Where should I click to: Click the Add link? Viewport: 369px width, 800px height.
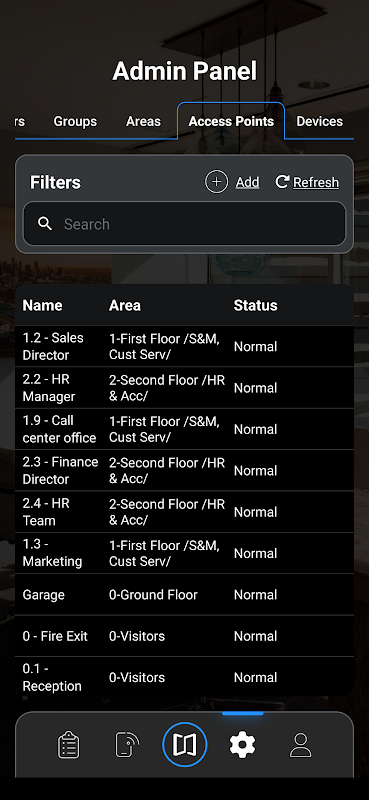coord(248,182)
